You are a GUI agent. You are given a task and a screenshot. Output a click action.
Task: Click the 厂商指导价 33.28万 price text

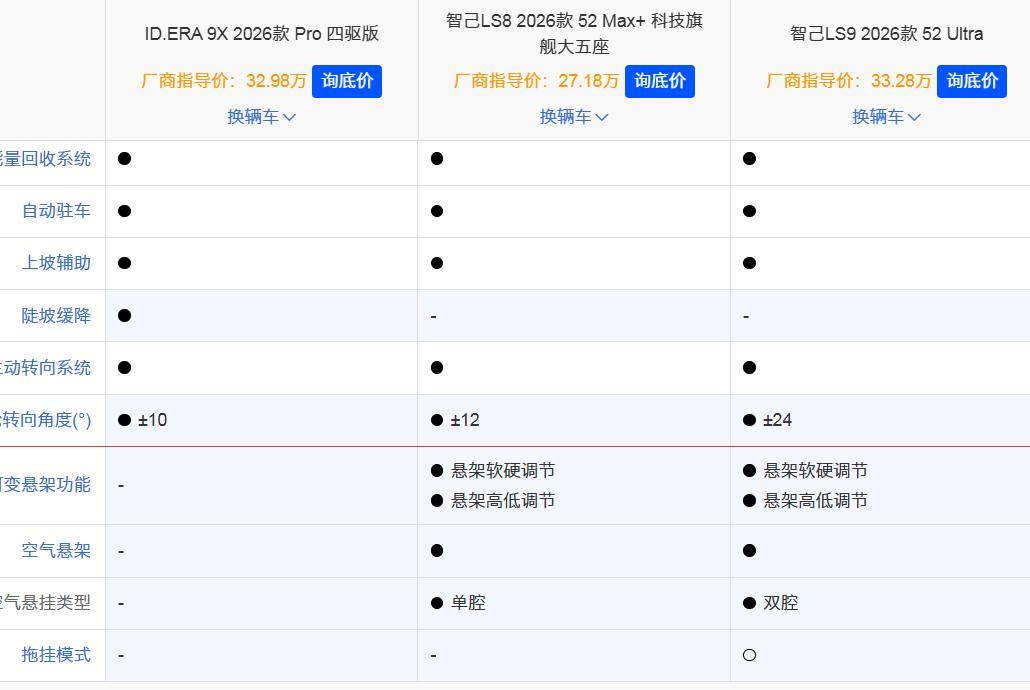coord(849,81)
